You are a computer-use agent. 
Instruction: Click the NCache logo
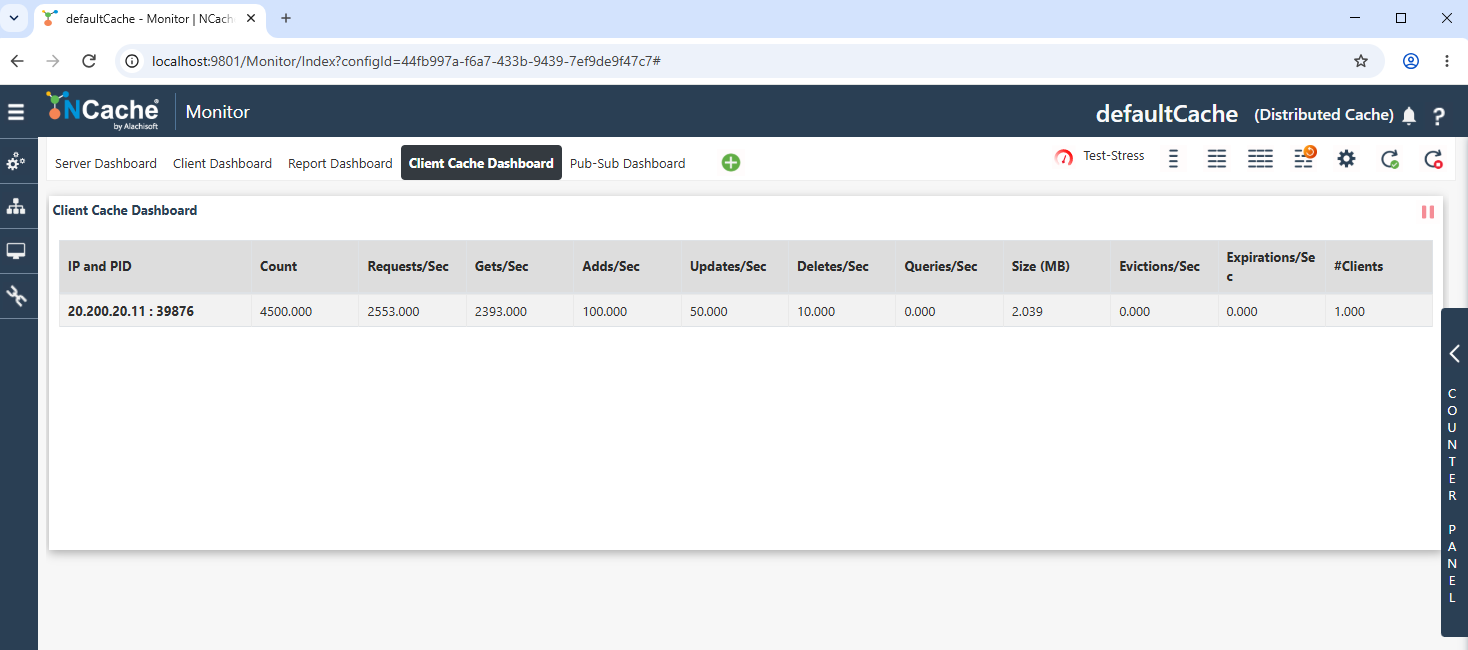[x=102, y=111]
